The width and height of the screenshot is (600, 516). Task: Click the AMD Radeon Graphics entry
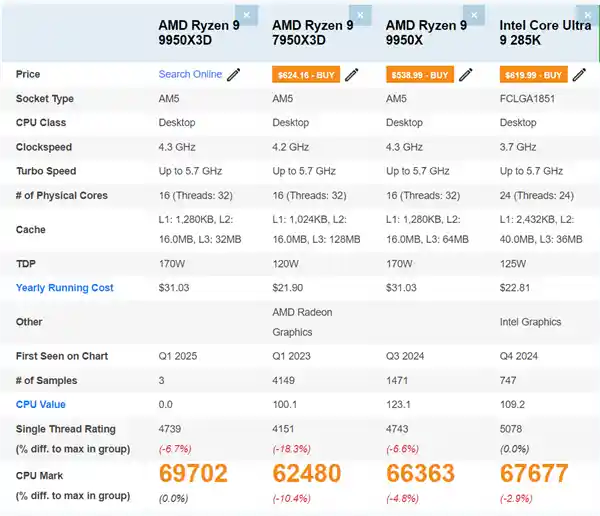[x=302, y=322]
